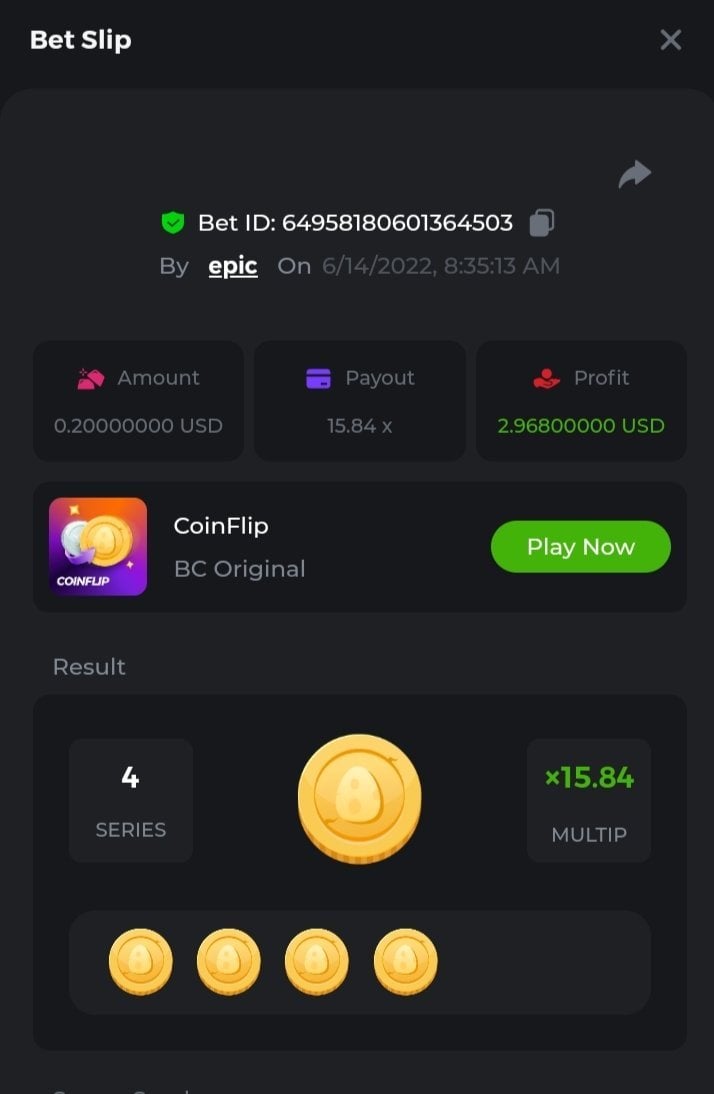
Task: Open the 'epic' user profile link
Action: pyautogui.click(x=233, y=266)
